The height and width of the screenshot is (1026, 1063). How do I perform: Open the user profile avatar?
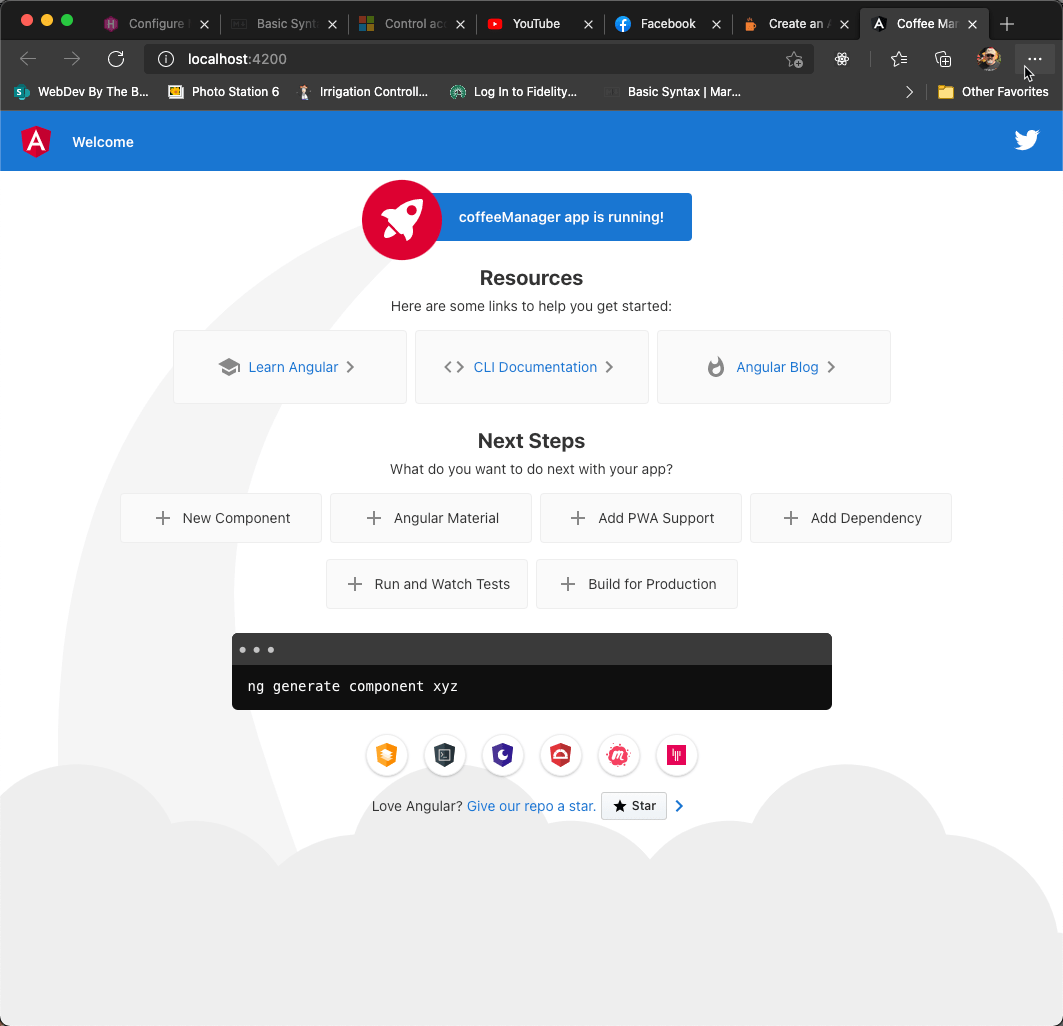(x=988, y=59)
